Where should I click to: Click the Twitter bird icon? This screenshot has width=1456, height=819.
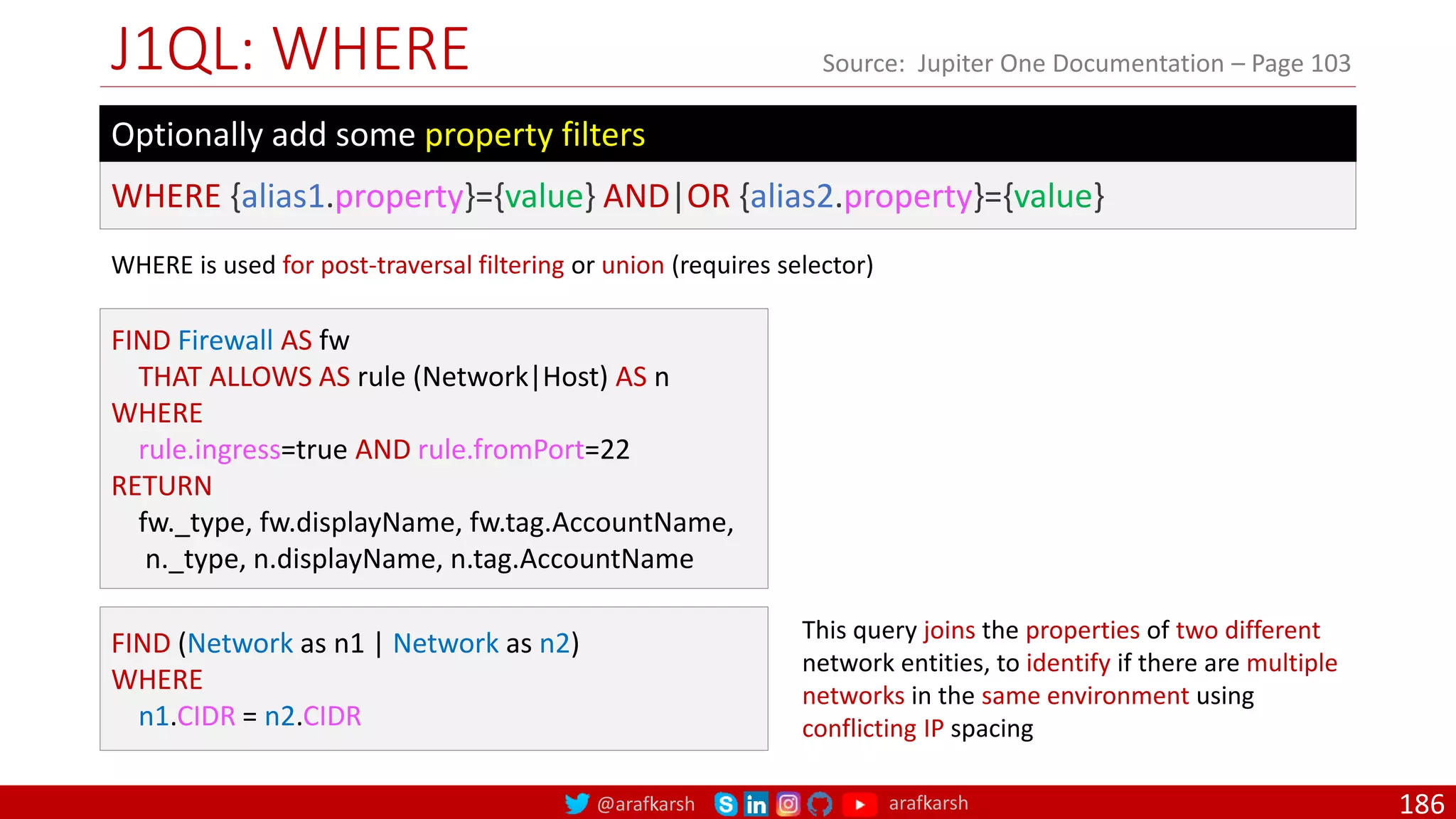(x=577, y=803)
